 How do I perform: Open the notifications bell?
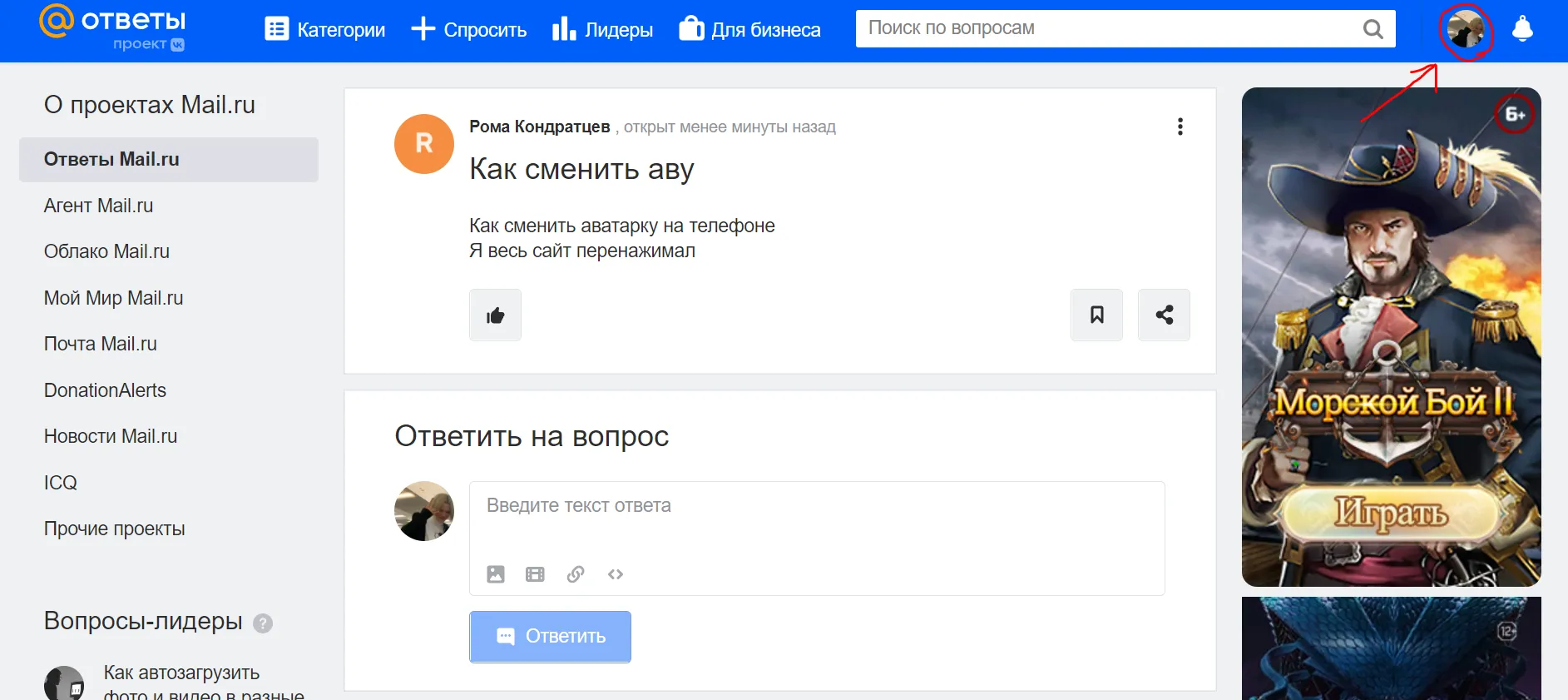pyautogui.click(x=1522, y=29)
